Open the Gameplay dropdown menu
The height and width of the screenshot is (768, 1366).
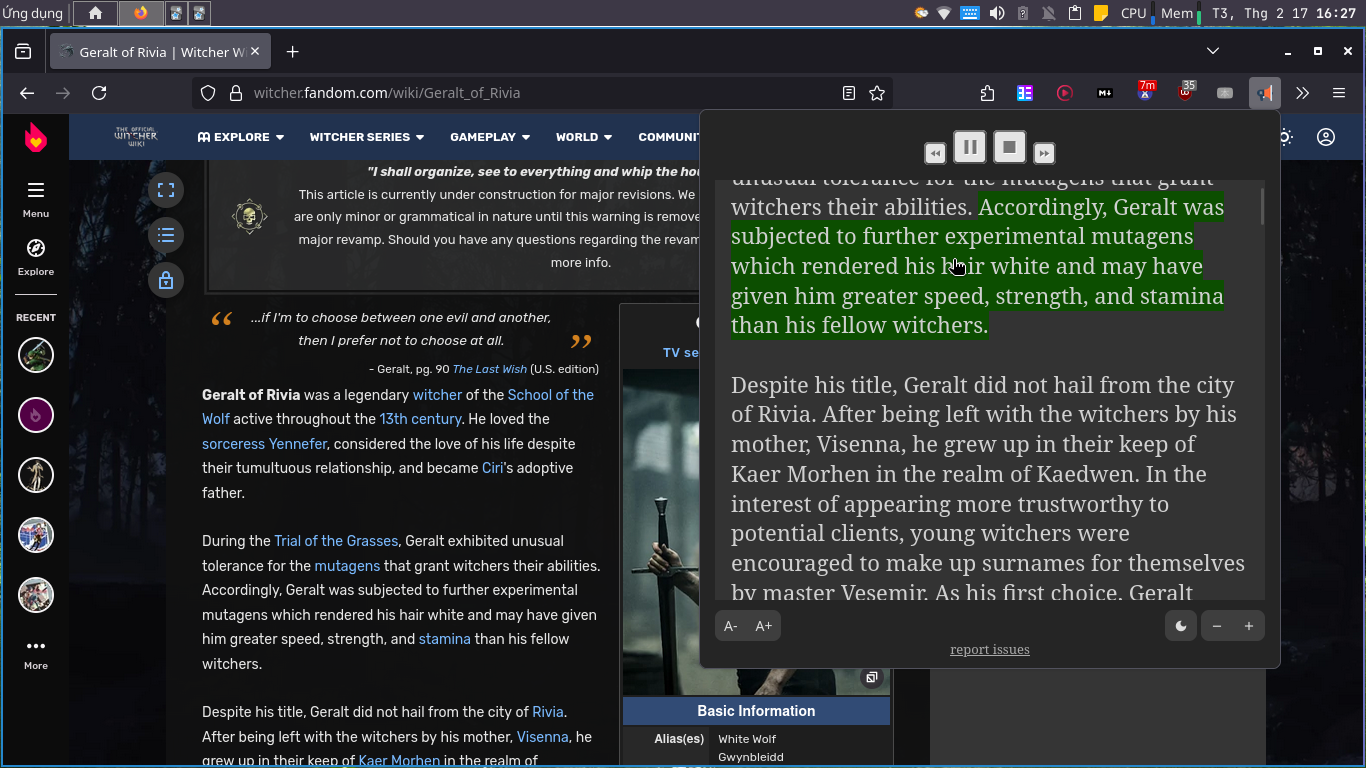(489, 137)
